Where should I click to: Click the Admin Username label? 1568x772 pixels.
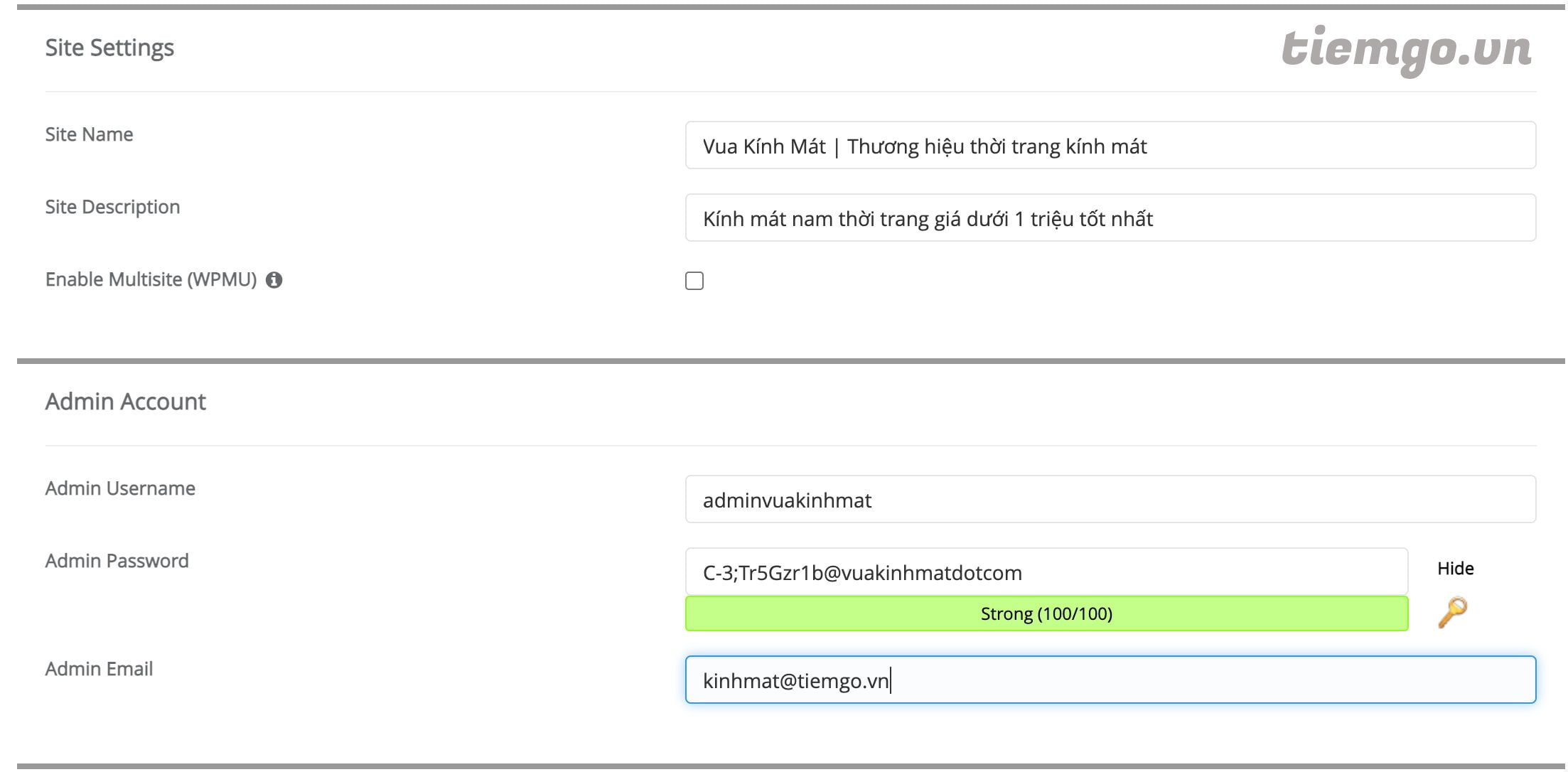120,488
